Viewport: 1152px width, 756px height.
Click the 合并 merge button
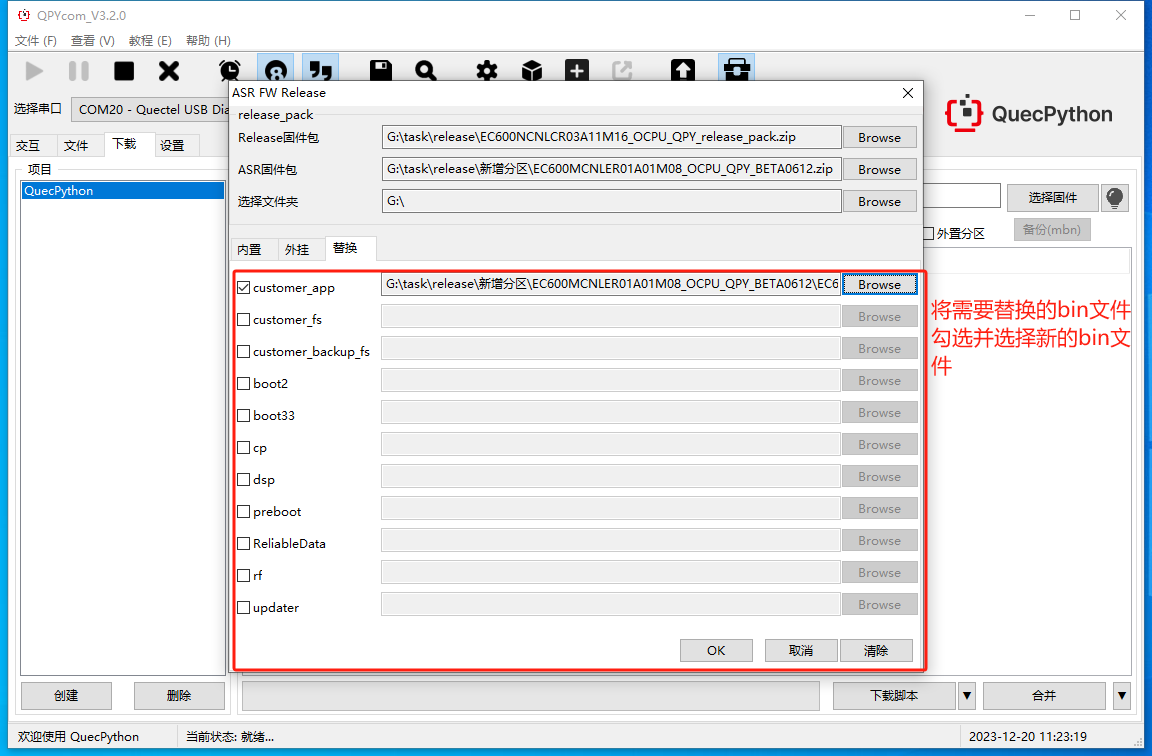click(x=1044, y=696)
